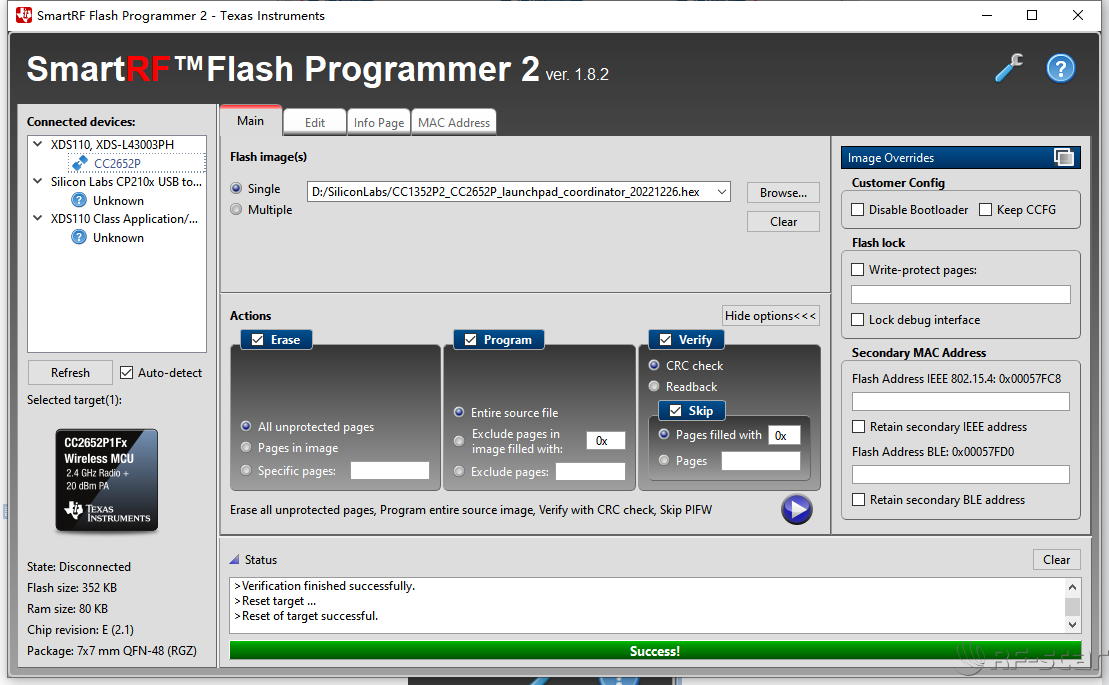The image size is (1109, 685).
Task: Click Hide options to collapse action options
Action: (770, 316)
